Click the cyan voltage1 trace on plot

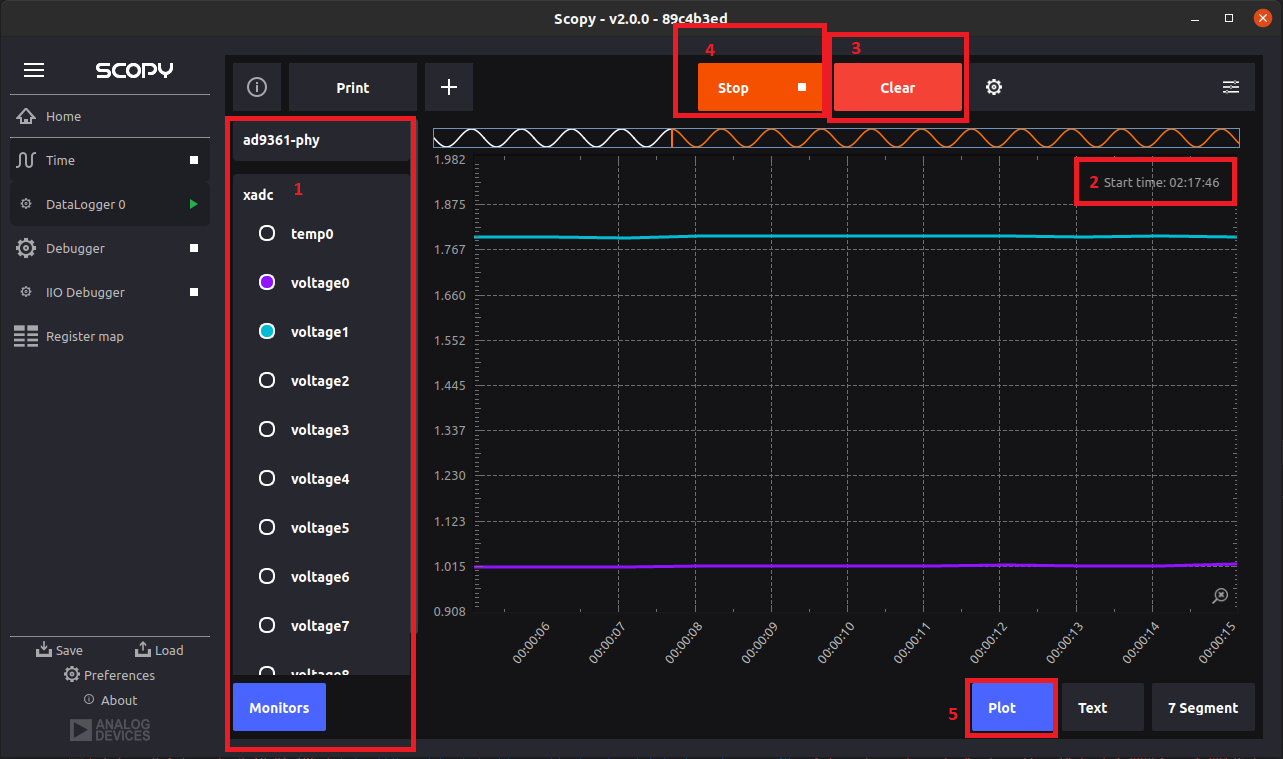pyautogui.click(x=855, y=236)
